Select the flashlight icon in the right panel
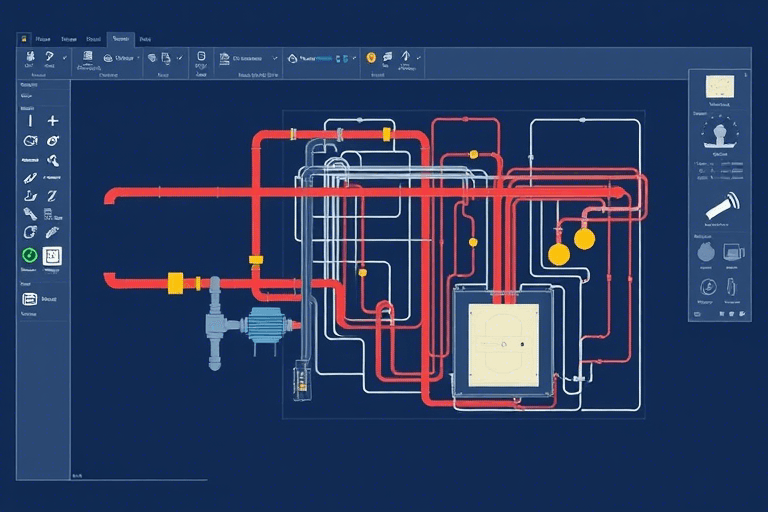The image size is (768, 512). (x=721, y=204)
